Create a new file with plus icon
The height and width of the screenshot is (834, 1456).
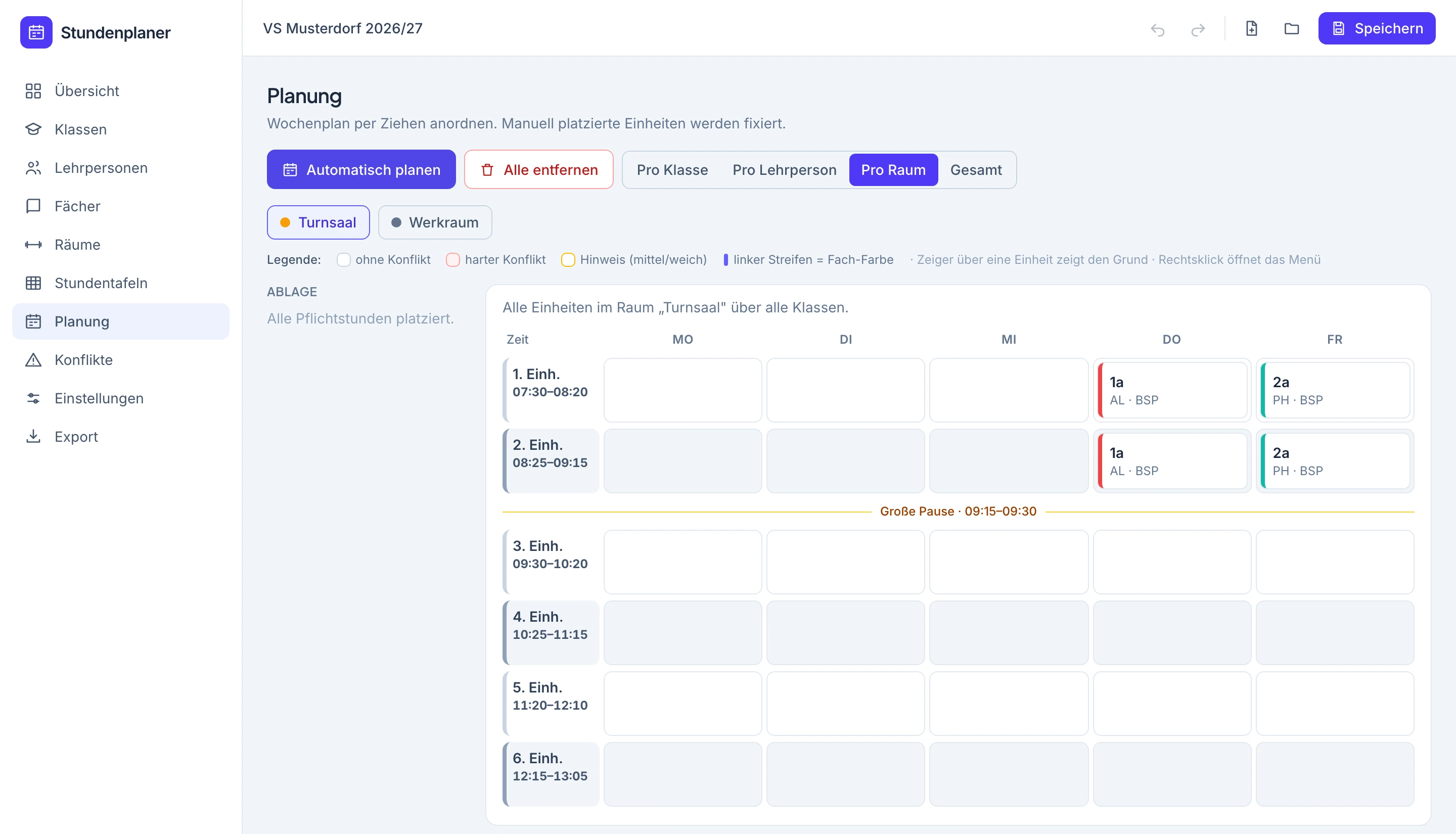pos(1252,29)
